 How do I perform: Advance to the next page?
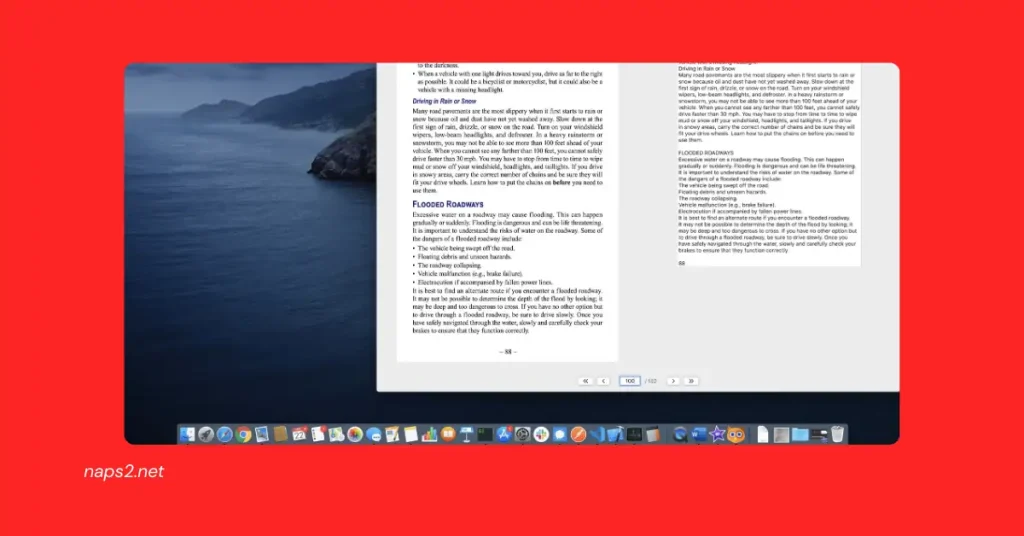tap(673, 381)
